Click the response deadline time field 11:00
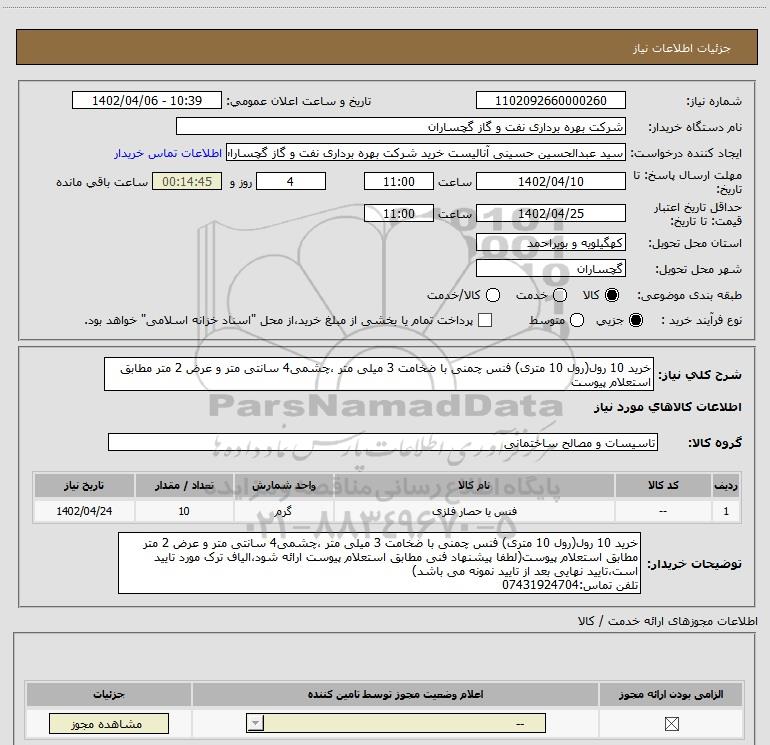 pos(399,181)
